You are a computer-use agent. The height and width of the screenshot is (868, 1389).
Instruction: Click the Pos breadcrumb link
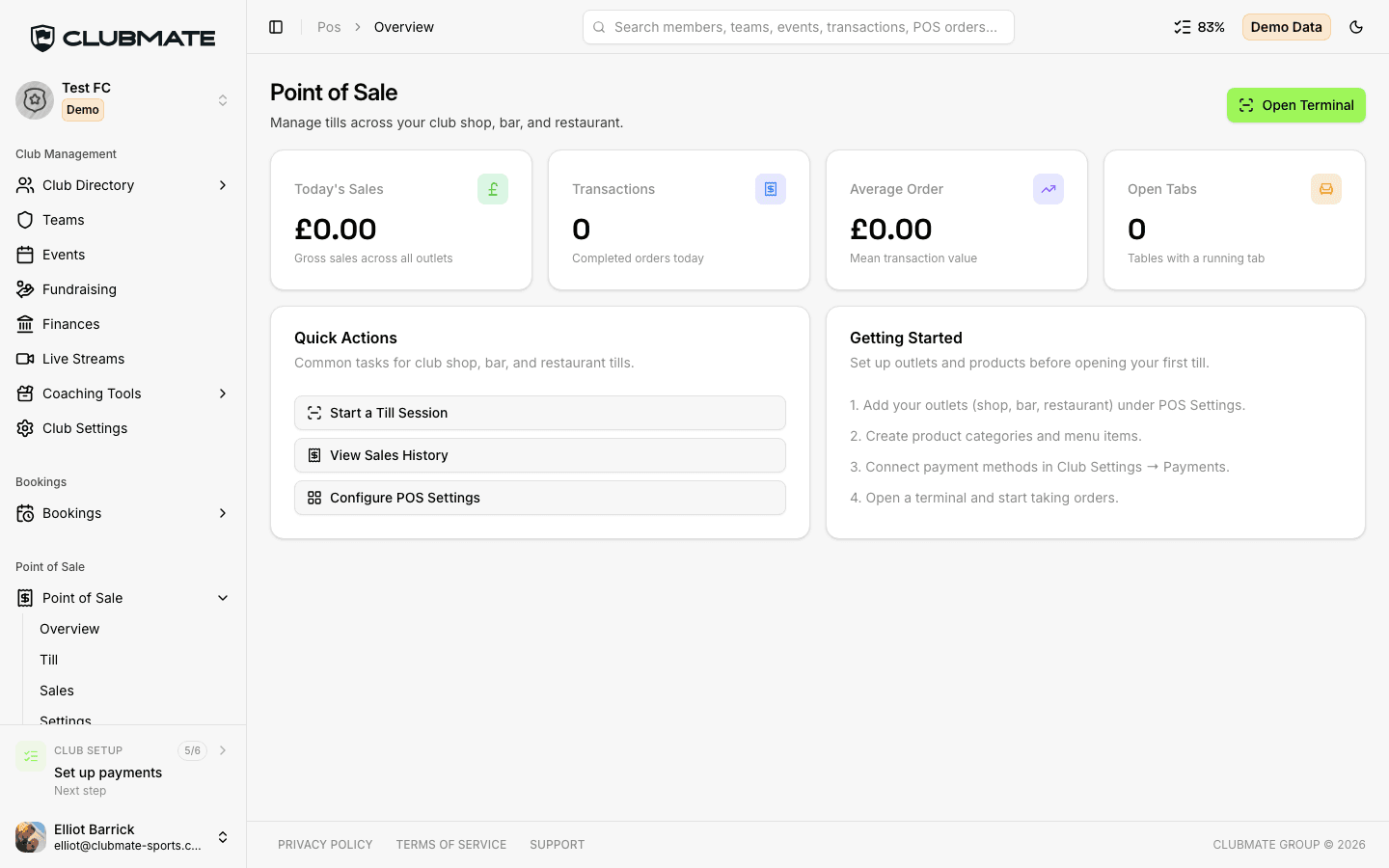tap(329, 27)
